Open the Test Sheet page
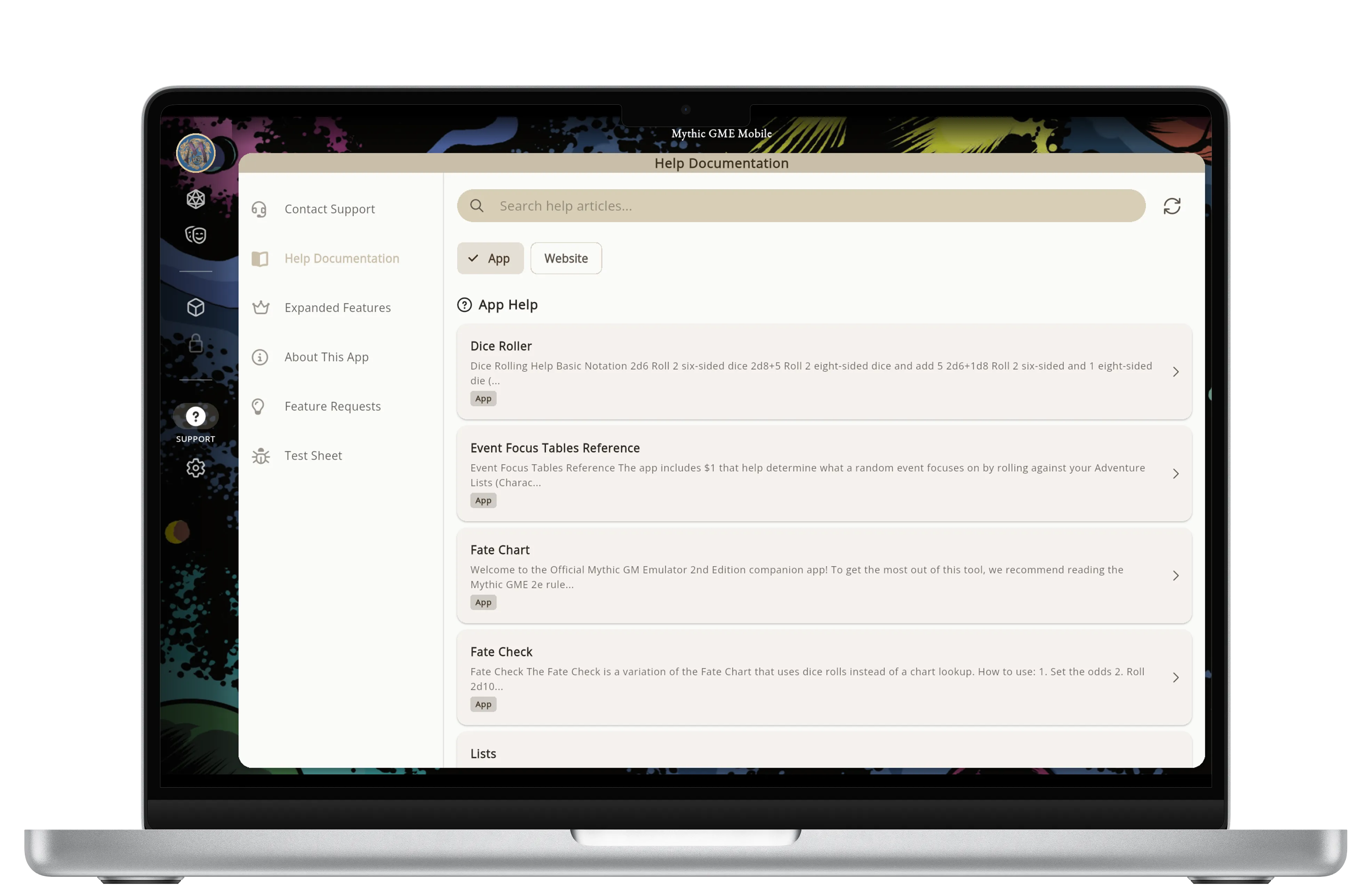This screenshot has height=892, width=1372. click(313, 455)
